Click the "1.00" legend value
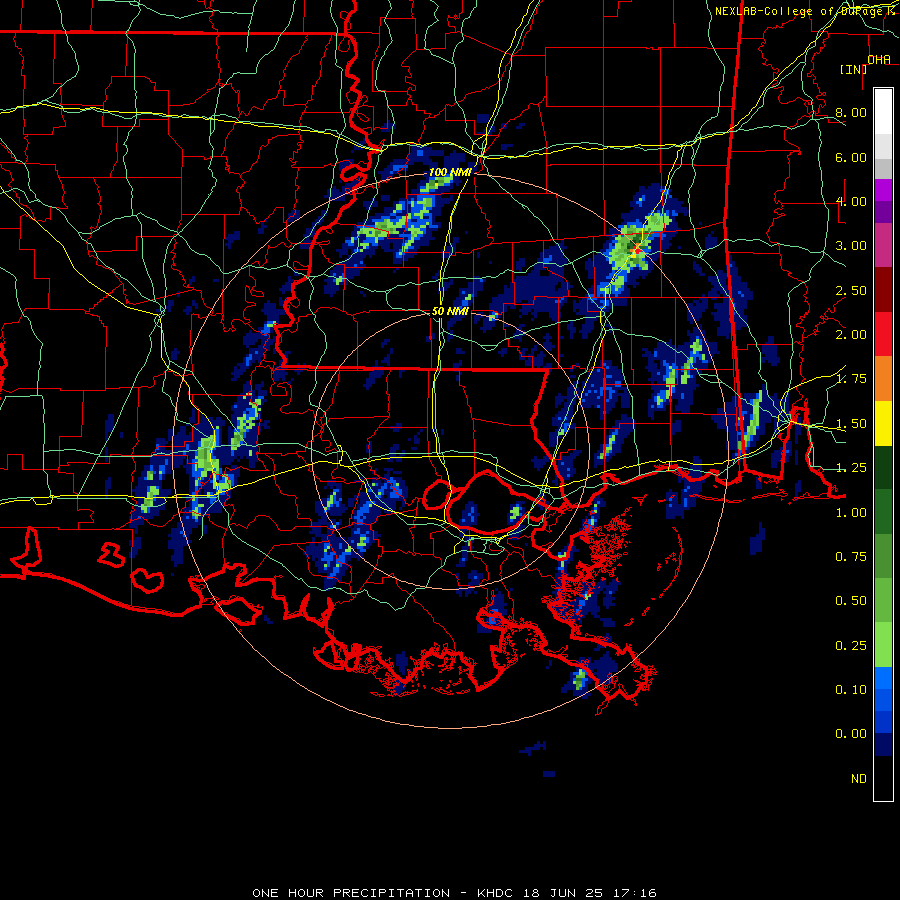900x900 pixels. 851,513
